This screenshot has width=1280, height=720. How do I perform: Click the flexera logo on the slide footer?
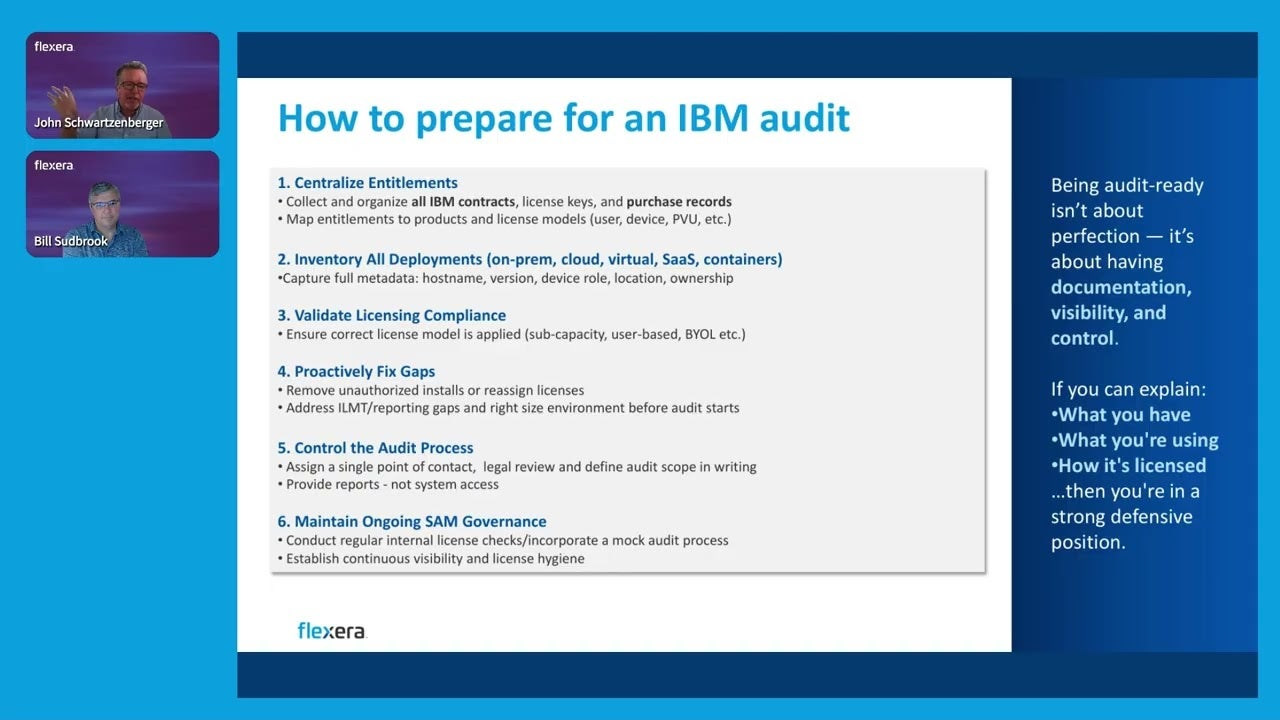tap(331, 630)
